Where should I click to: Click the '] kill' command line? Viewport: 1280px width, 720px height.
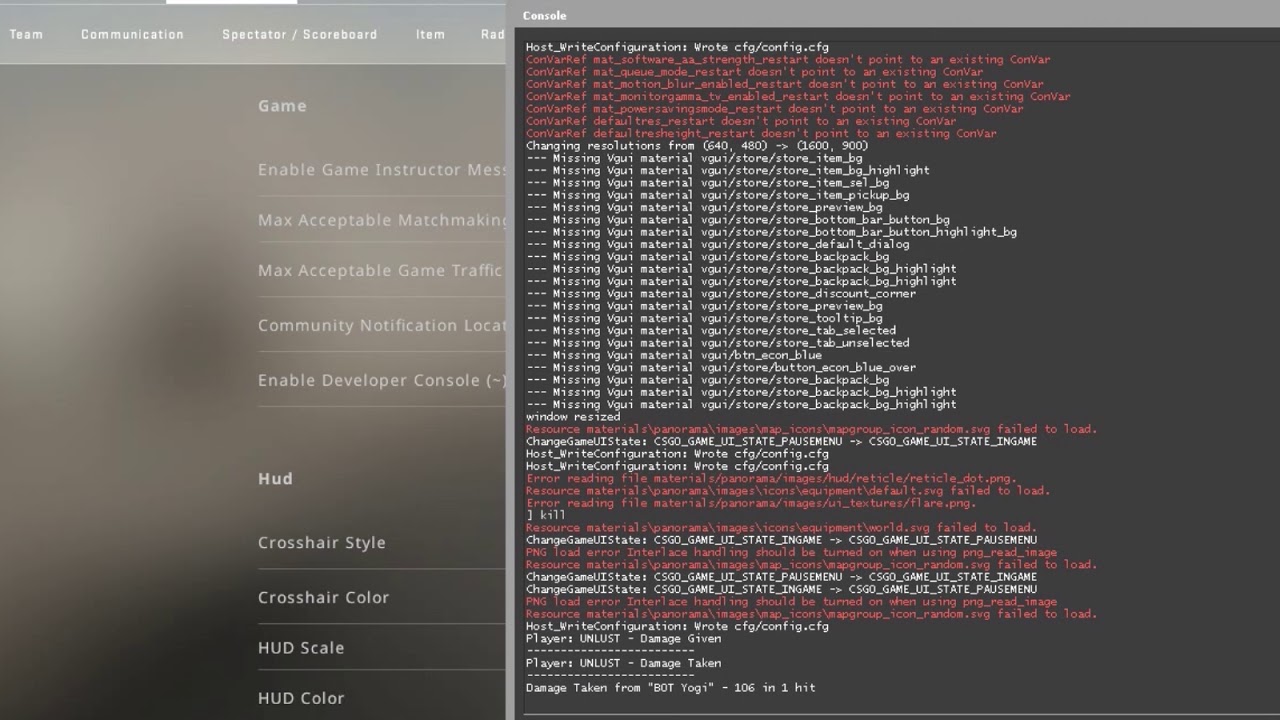point(545,515)
